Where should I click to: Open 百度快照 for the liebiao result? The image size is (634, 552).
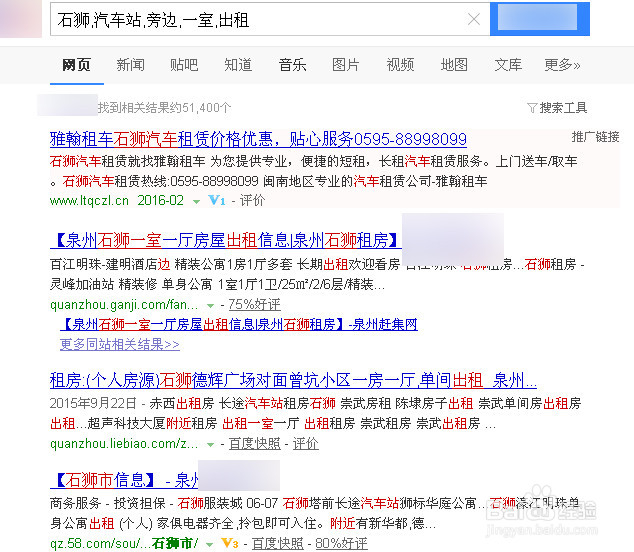[x=254, y=444]
